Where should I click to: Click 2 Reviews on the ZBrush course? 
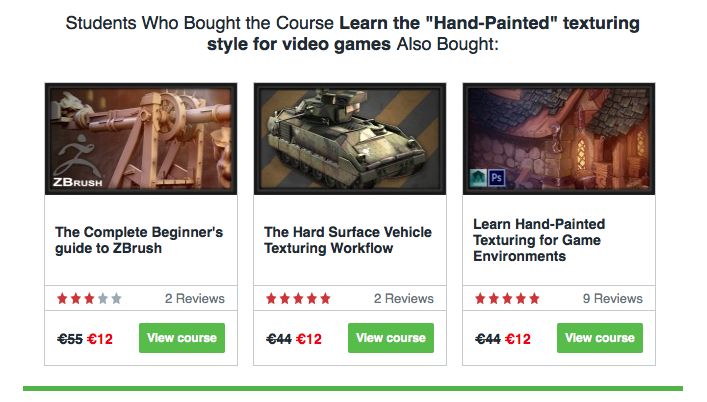pos(194,298)
